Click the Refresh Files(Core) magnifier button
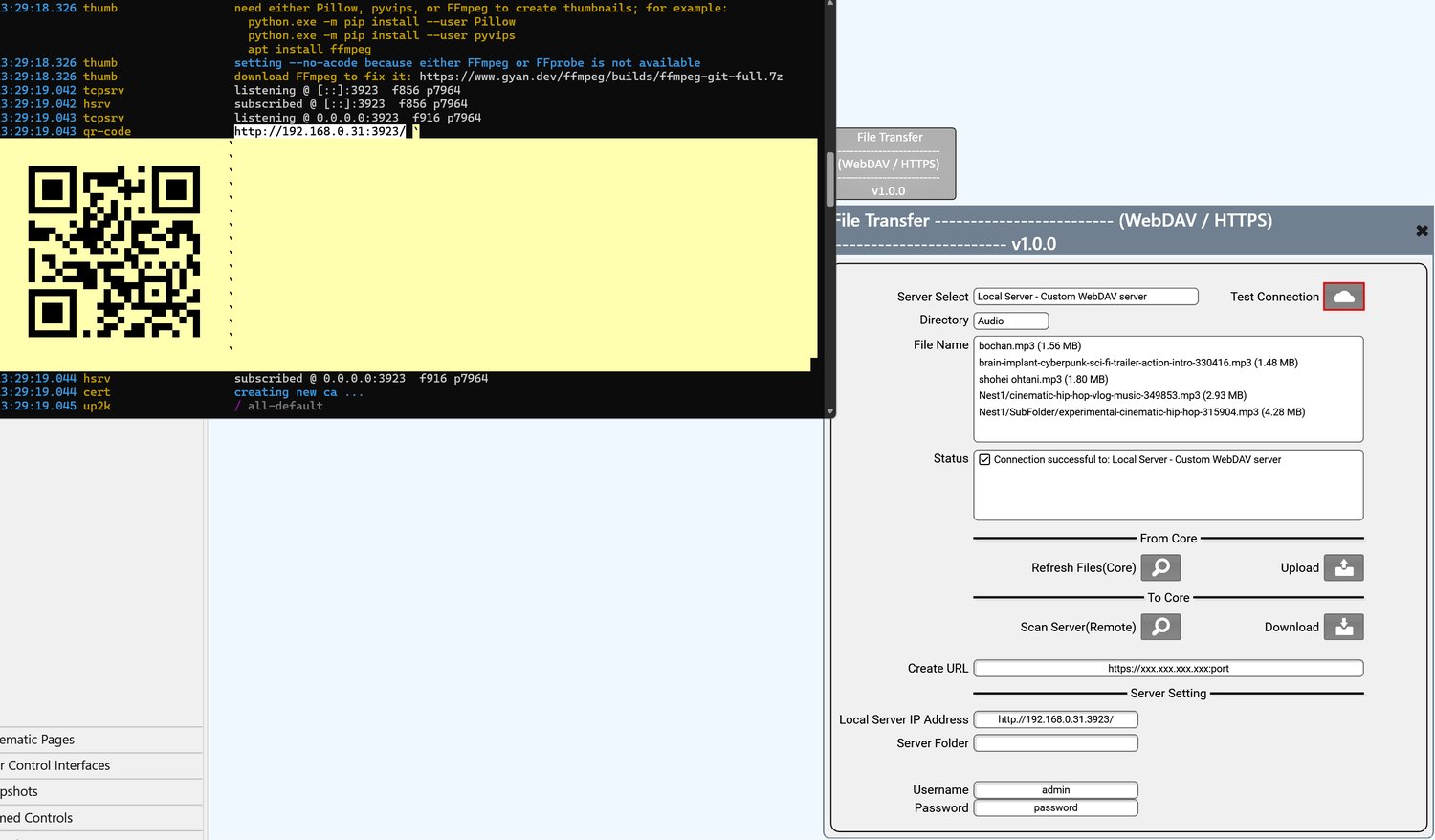 click(1160, 567)
